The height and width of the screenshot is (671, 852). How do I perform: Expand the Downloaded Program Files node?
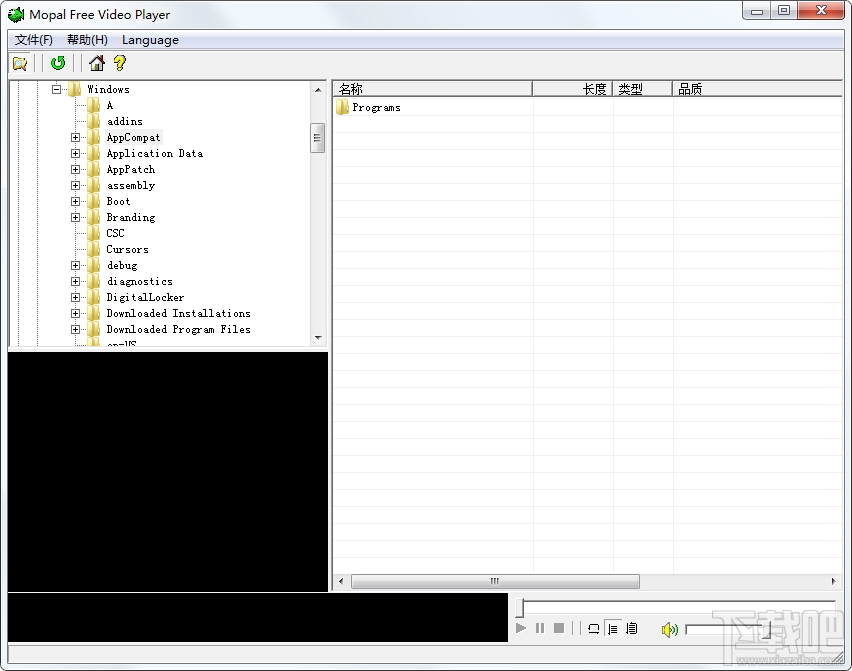pyautogui.click(x=76, y=329)
